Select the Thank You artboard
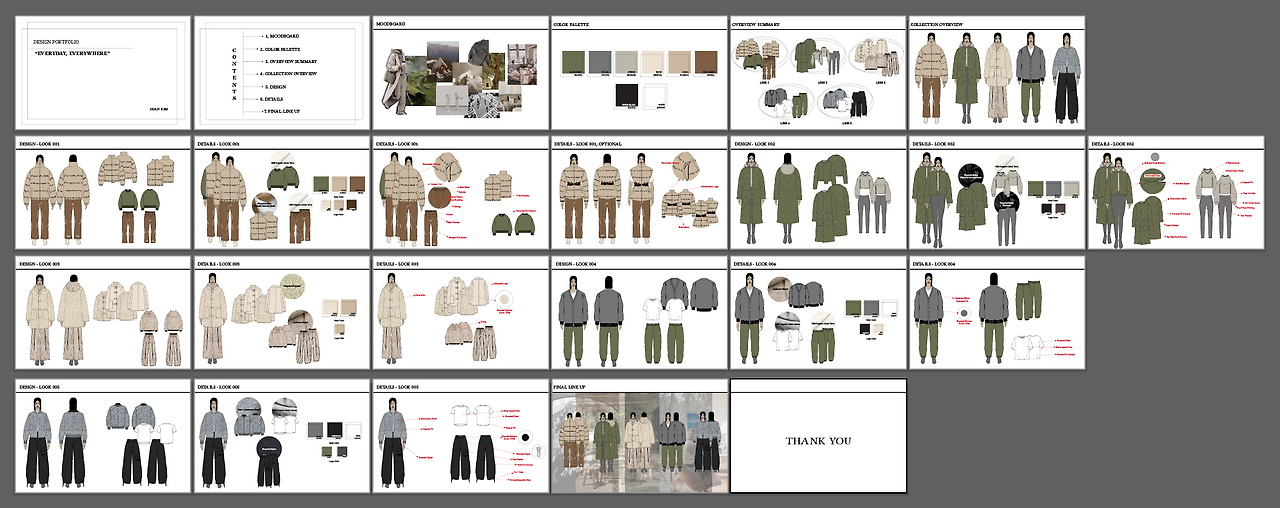 click(818, 435)
